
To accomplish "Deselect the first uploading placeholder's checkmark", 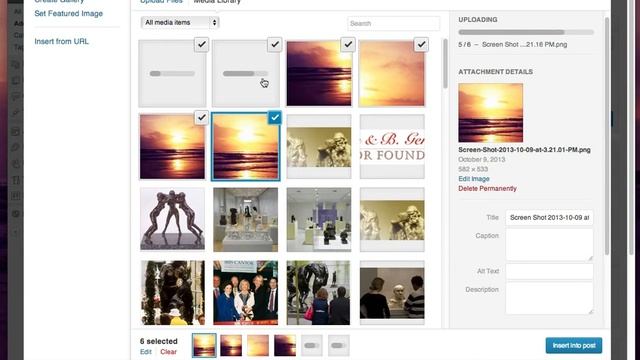I will 202,44.
